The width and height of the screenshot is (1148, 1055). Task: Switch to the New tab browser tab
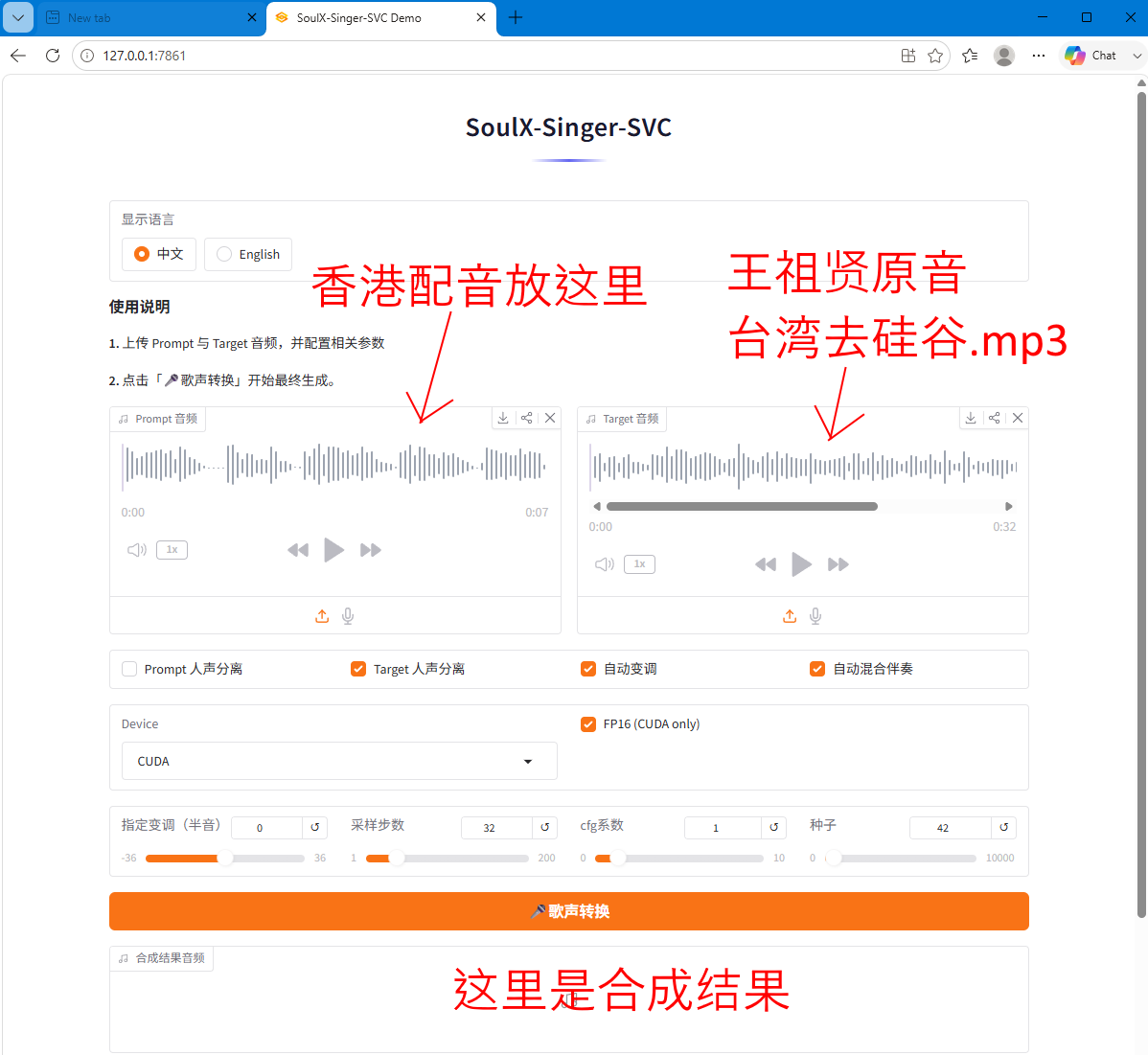pyautogui.click(x=152, y=17)
